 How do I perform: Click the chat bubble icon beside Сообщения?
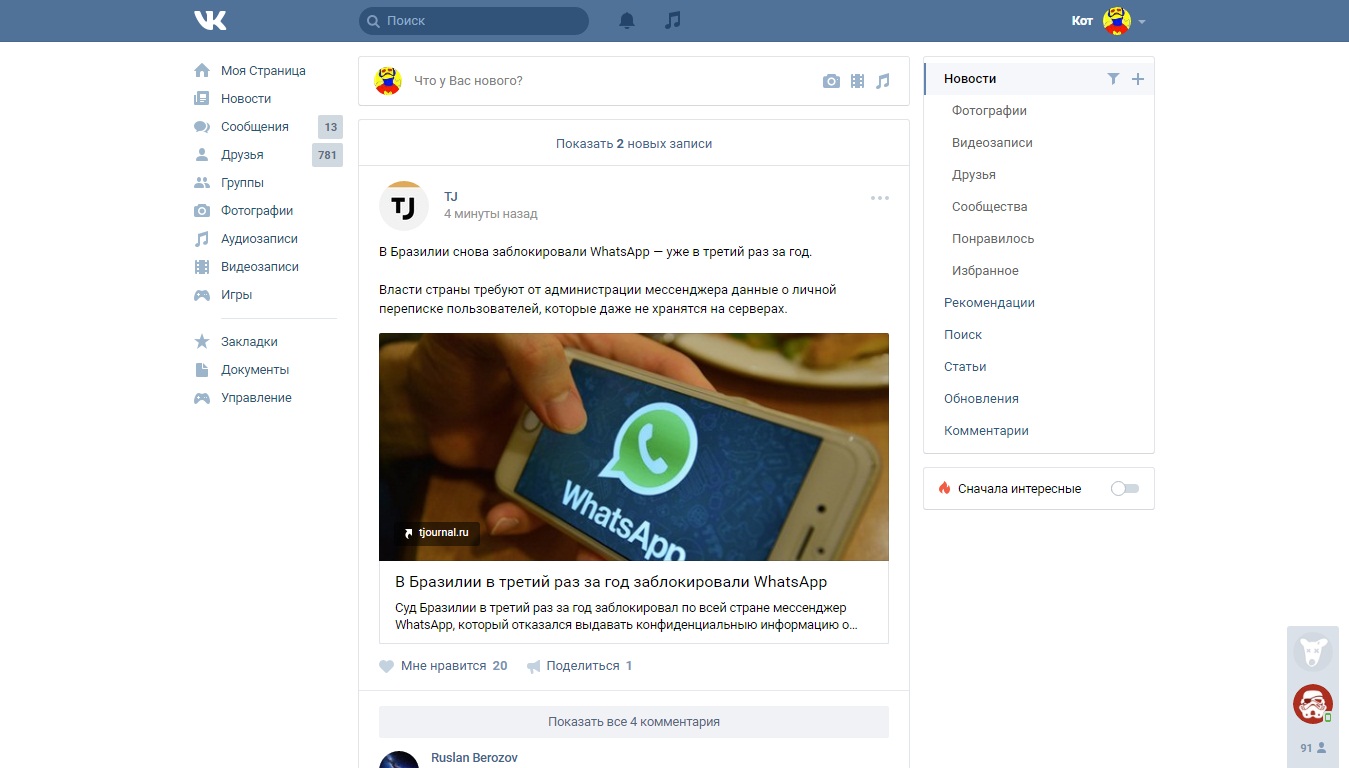pos(202,127)
